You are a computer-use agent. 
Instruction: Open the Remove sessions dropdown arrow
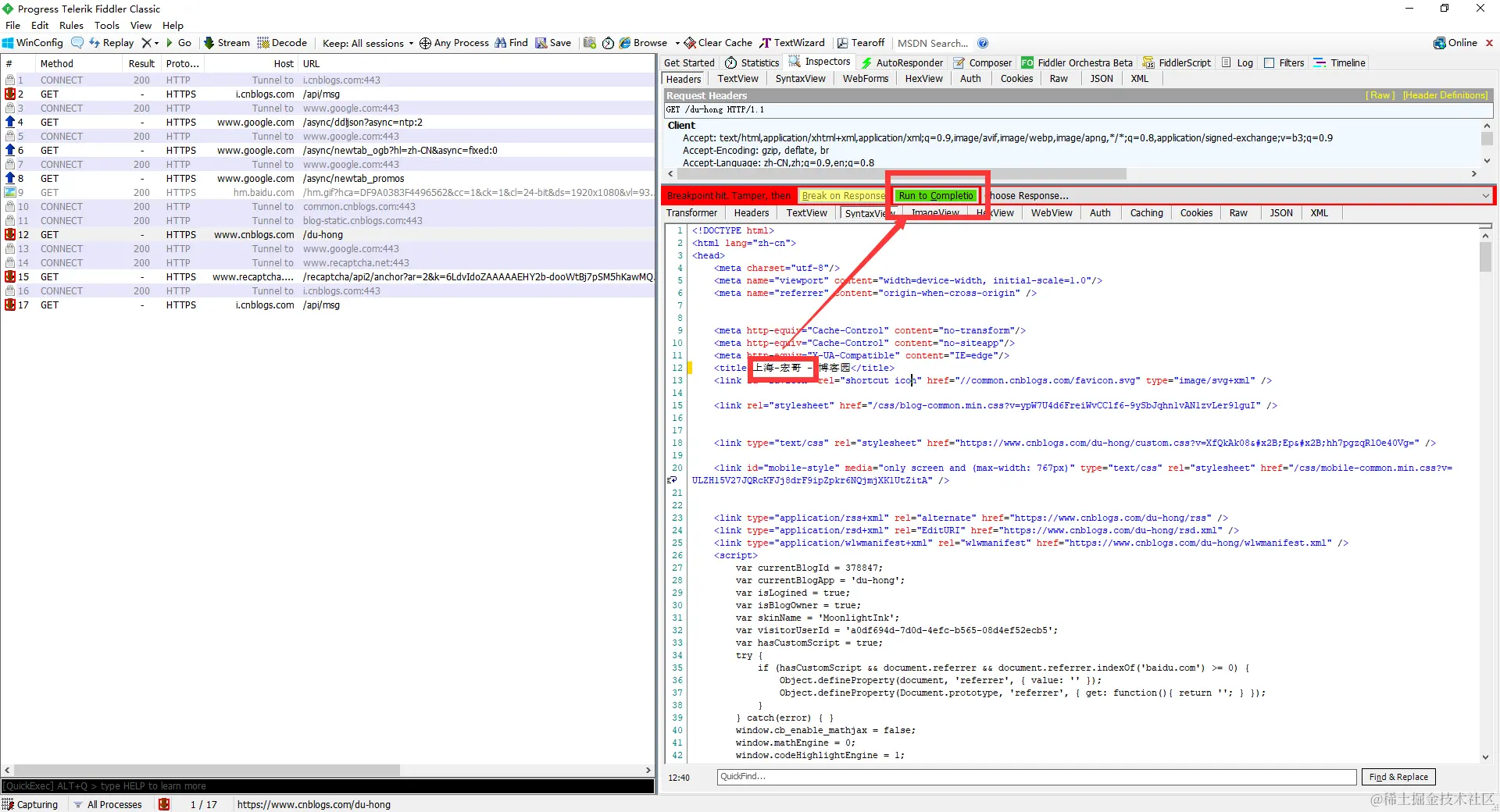156,43
